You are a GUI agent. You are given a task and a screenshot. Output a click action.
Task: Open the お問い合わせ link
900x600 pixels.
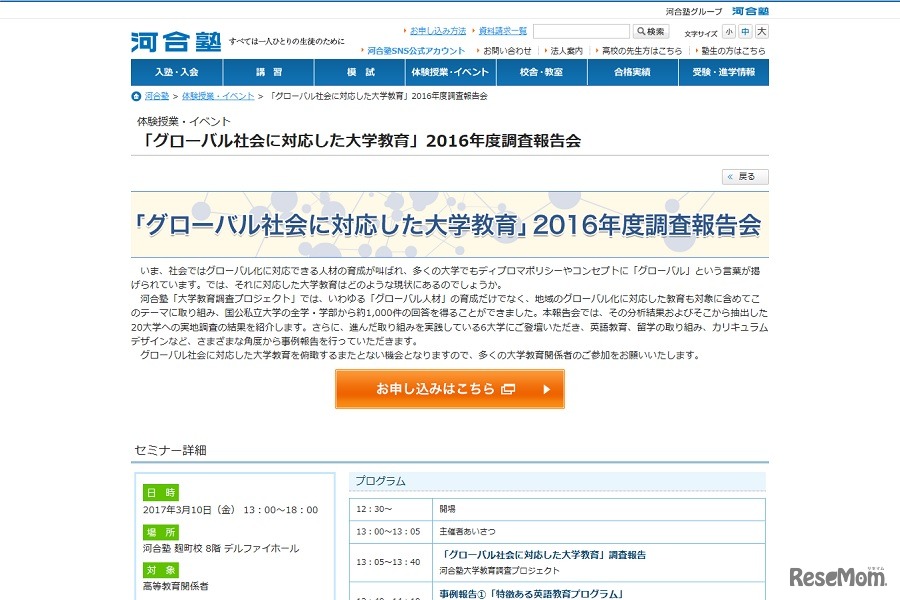507,51
